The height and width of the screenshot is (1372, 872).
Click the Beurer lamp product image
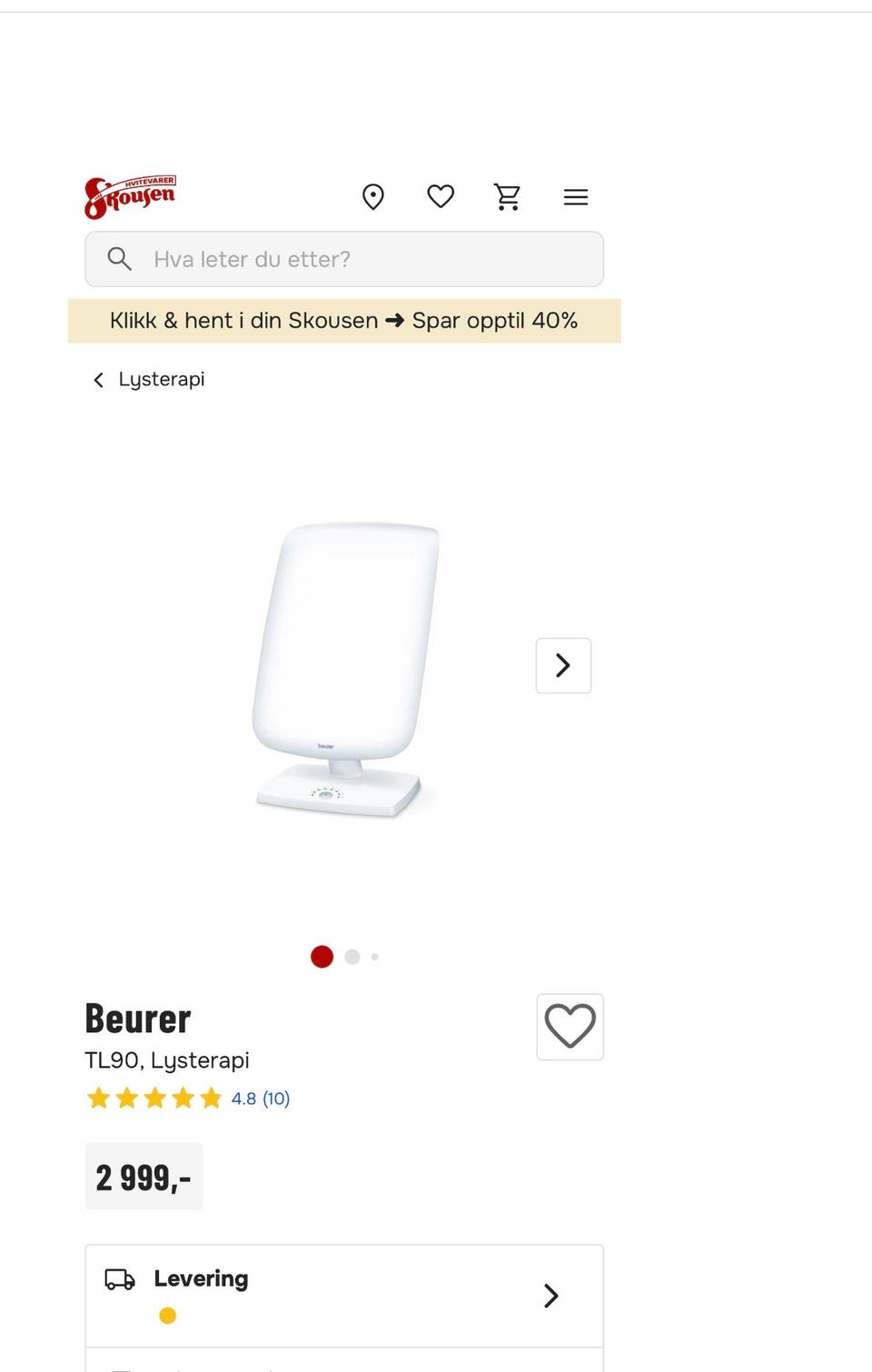[343, 671]
